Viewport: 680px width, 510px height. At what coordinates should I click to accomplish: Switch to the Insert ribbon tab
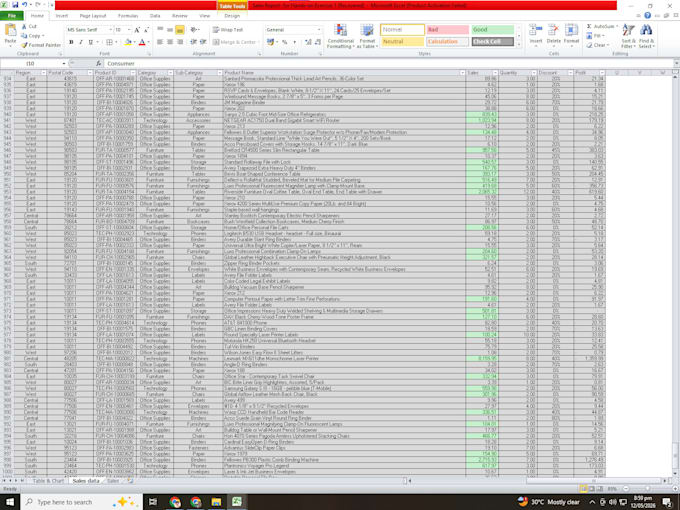62,16
